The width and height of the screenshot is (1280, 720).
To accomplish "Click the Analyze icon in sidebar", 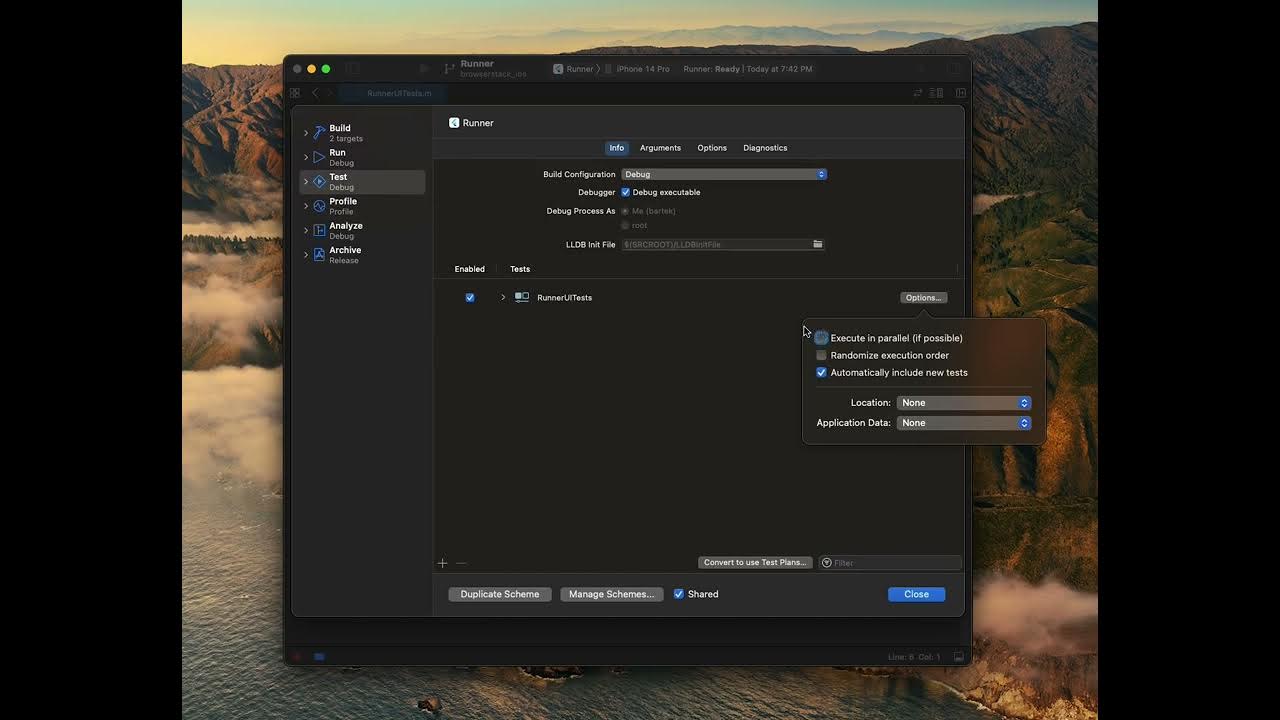I will [319, 230].
